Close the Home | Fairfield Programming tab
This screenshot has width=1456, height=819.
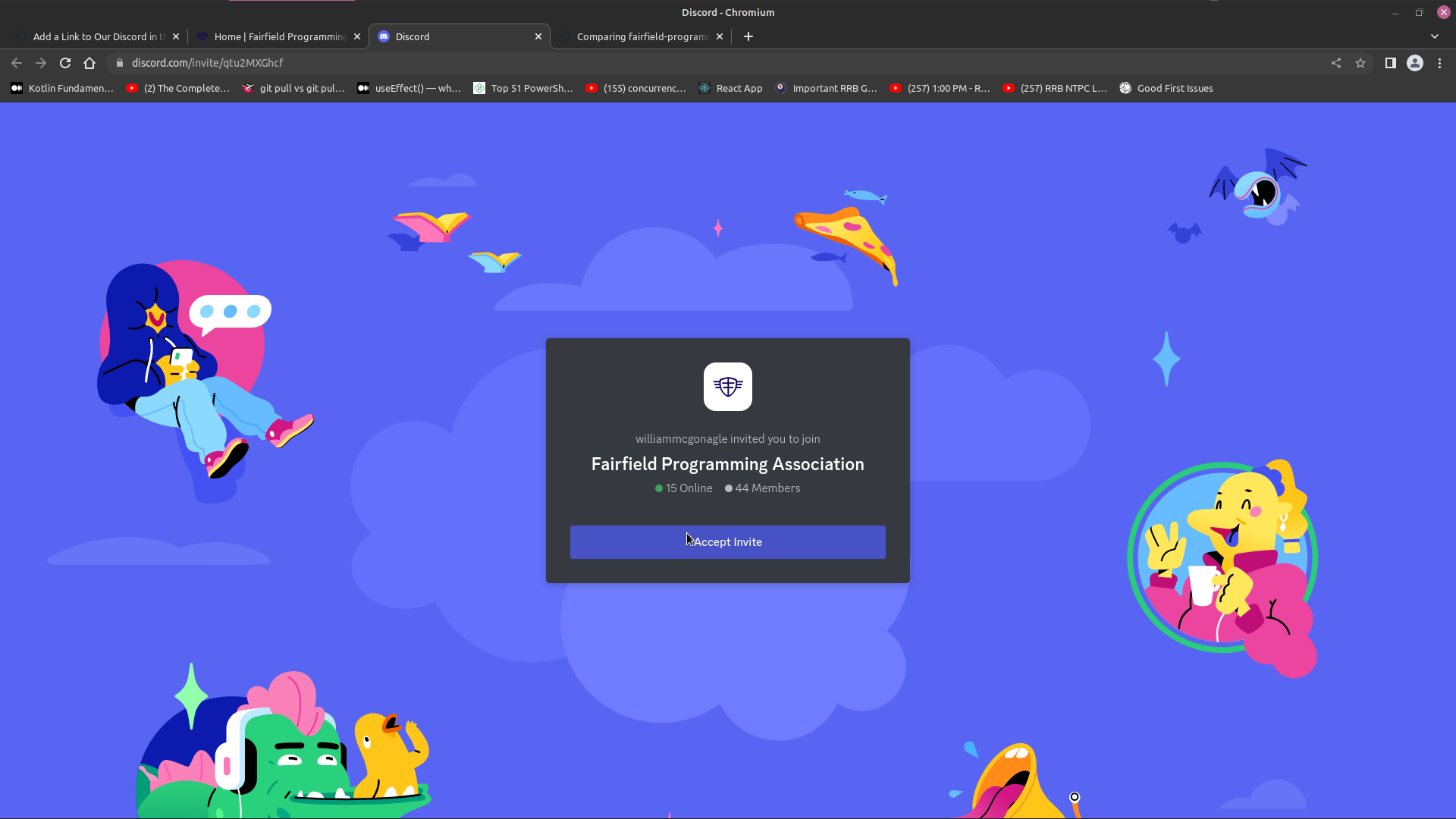coord(357,36)
